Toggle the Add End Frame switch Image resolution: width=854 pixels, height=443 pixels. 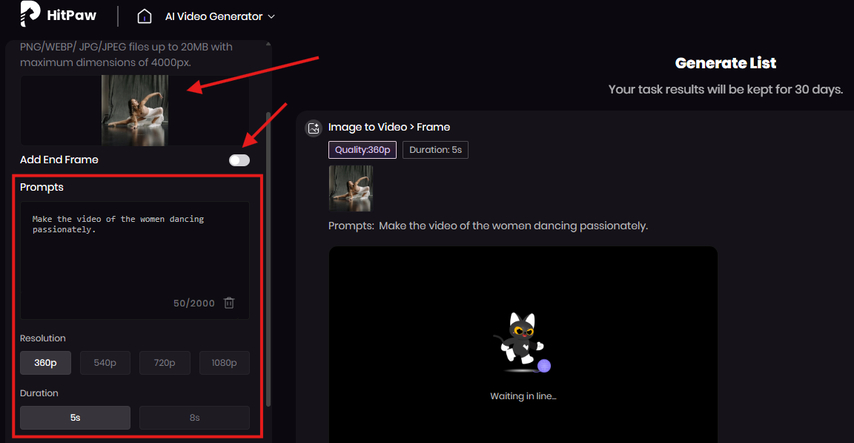click(239, 160)
